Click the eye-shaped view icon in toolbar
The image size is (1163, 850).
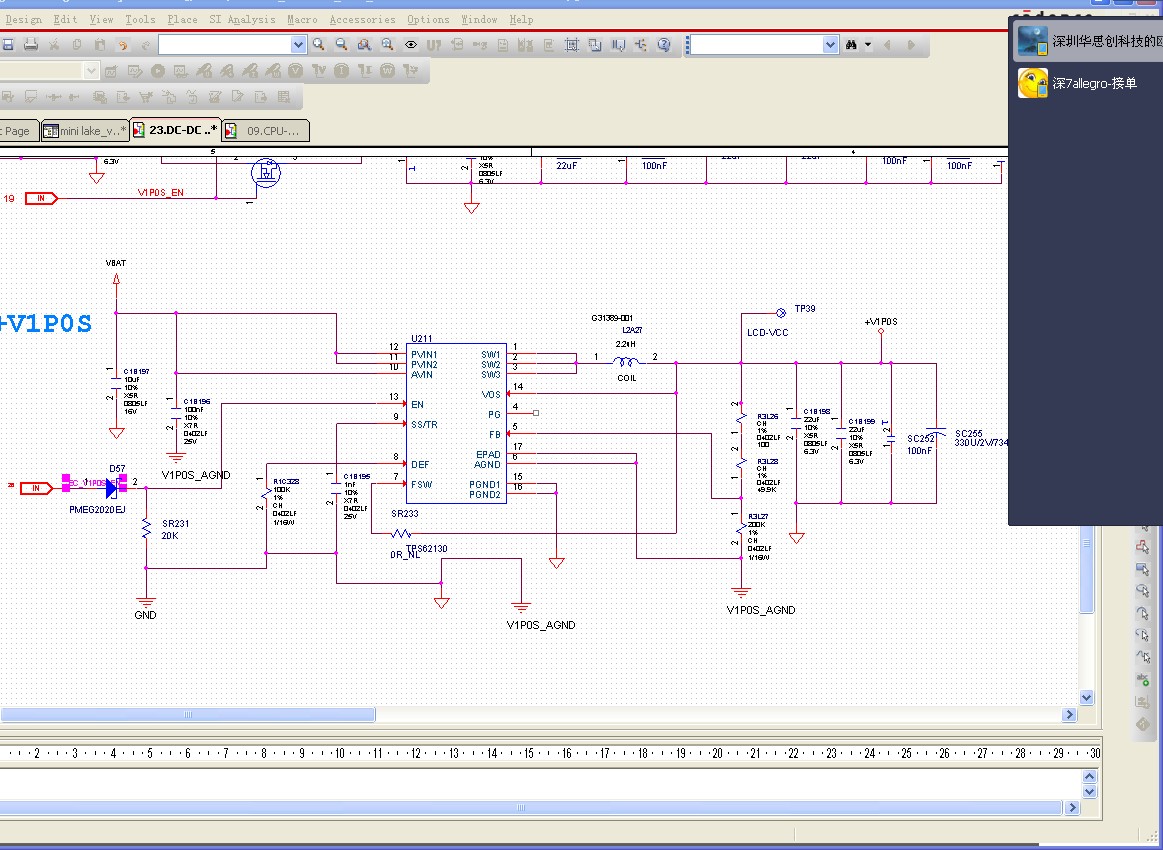[410, 45]
